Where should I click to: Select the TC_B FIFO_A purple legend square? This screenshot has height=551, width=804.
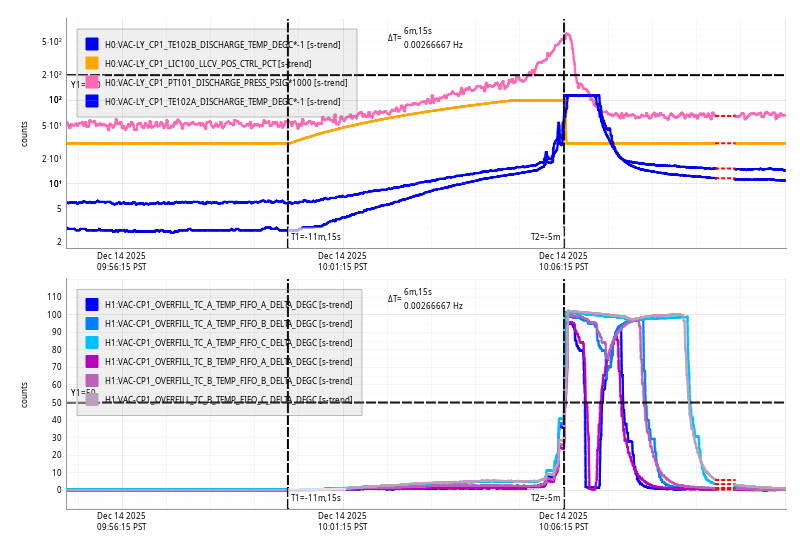click(x=92, y=361)
